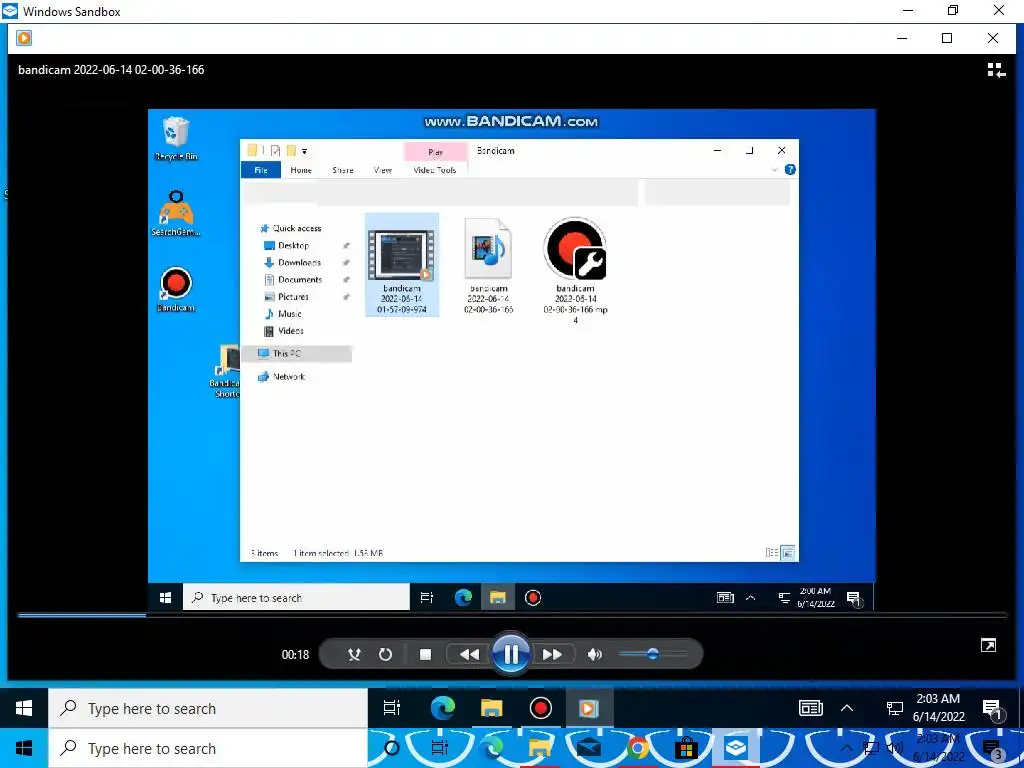Restore down the Windows Sandbox window
The width and height of the screenshot is (1024, 768).
[953, 10]
